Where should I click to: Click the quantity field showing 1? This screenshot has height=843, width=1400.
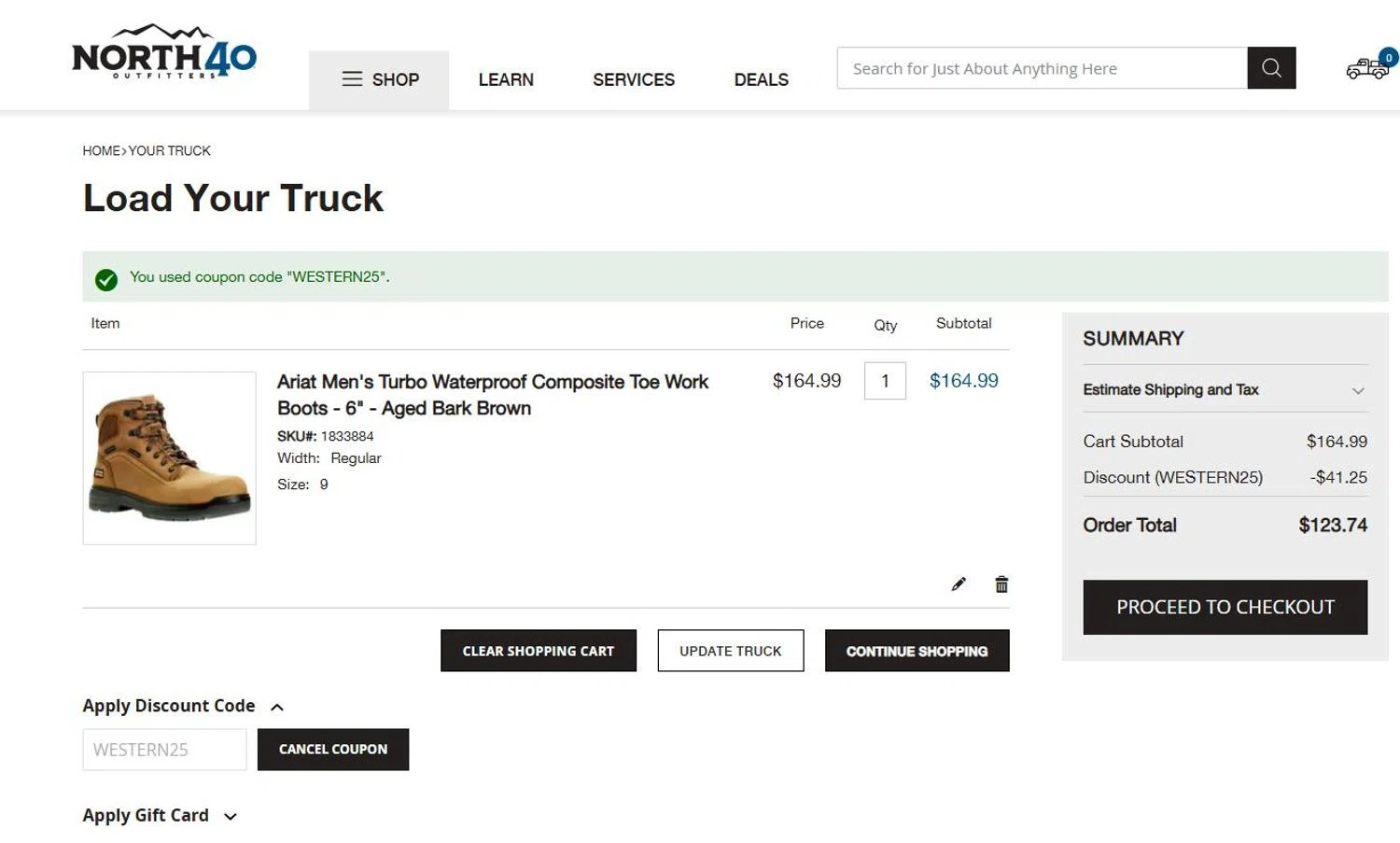tap(885, 381)
